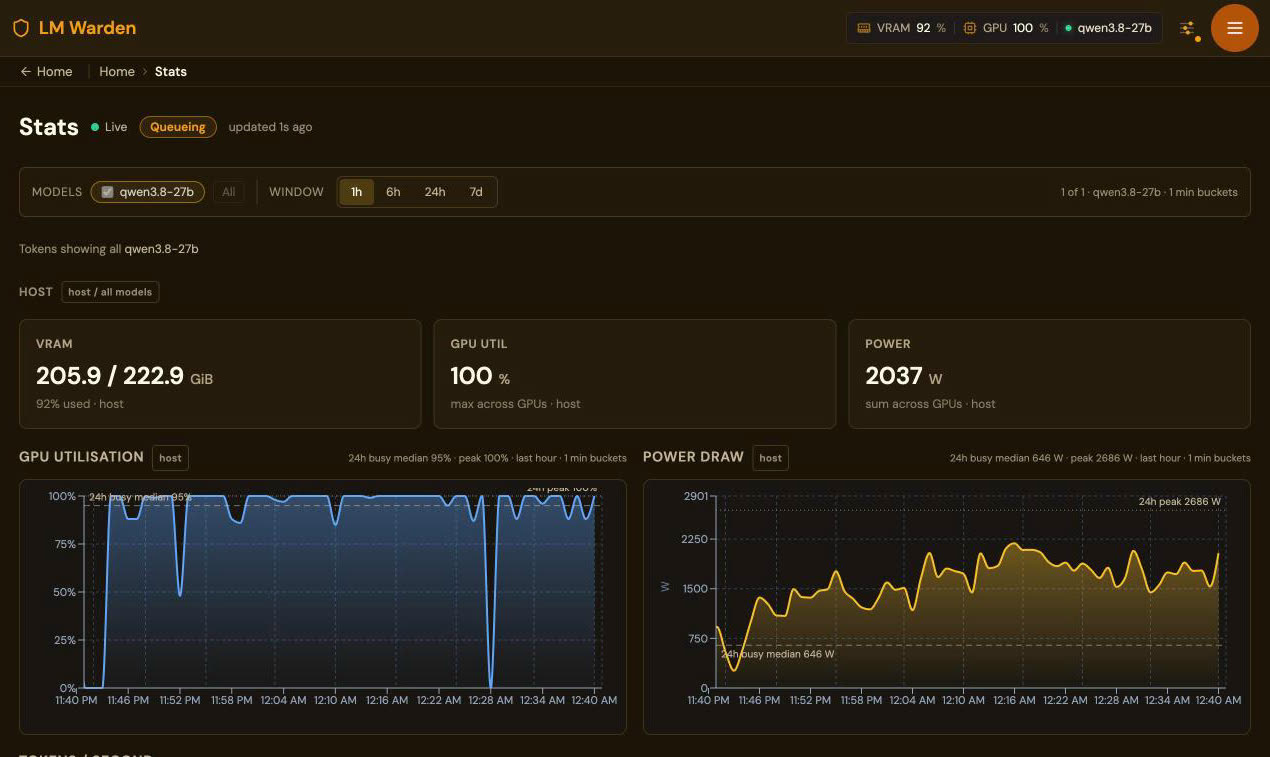Viewport: 1270px width, 757px height.
Task: Click the Stats breadcrumb item
Action: point(171,72)
